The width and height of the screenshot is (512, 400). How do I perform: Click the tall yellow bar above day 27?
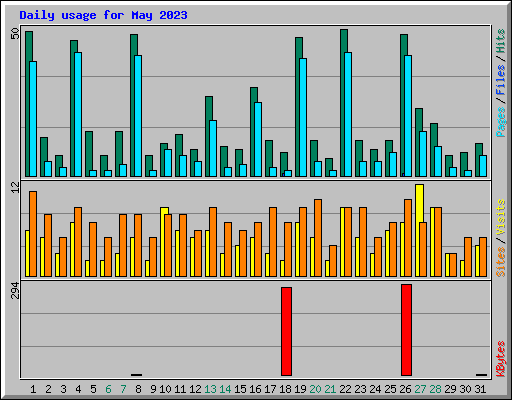click(419, 203)
